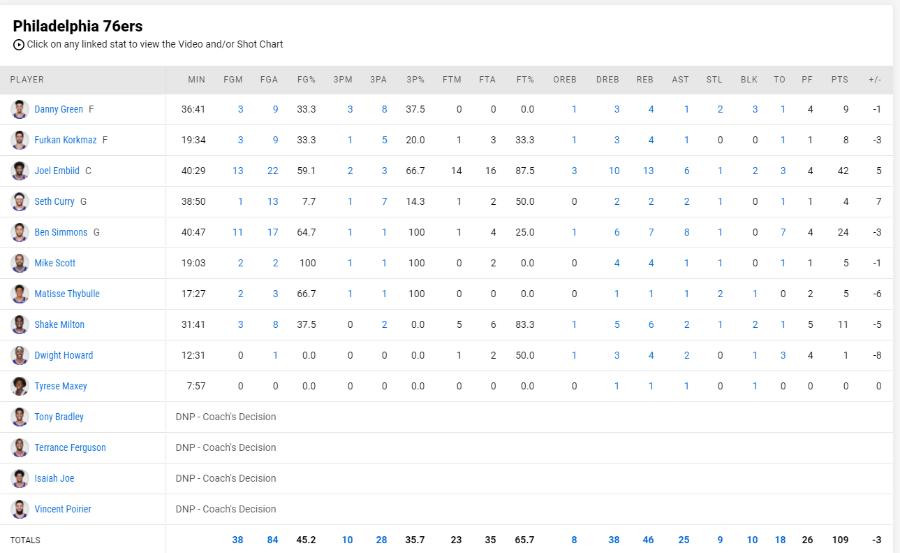Viewport: 900px width, 553px height.
Task: Open Danny Green player link
Action: click(59, 109)
